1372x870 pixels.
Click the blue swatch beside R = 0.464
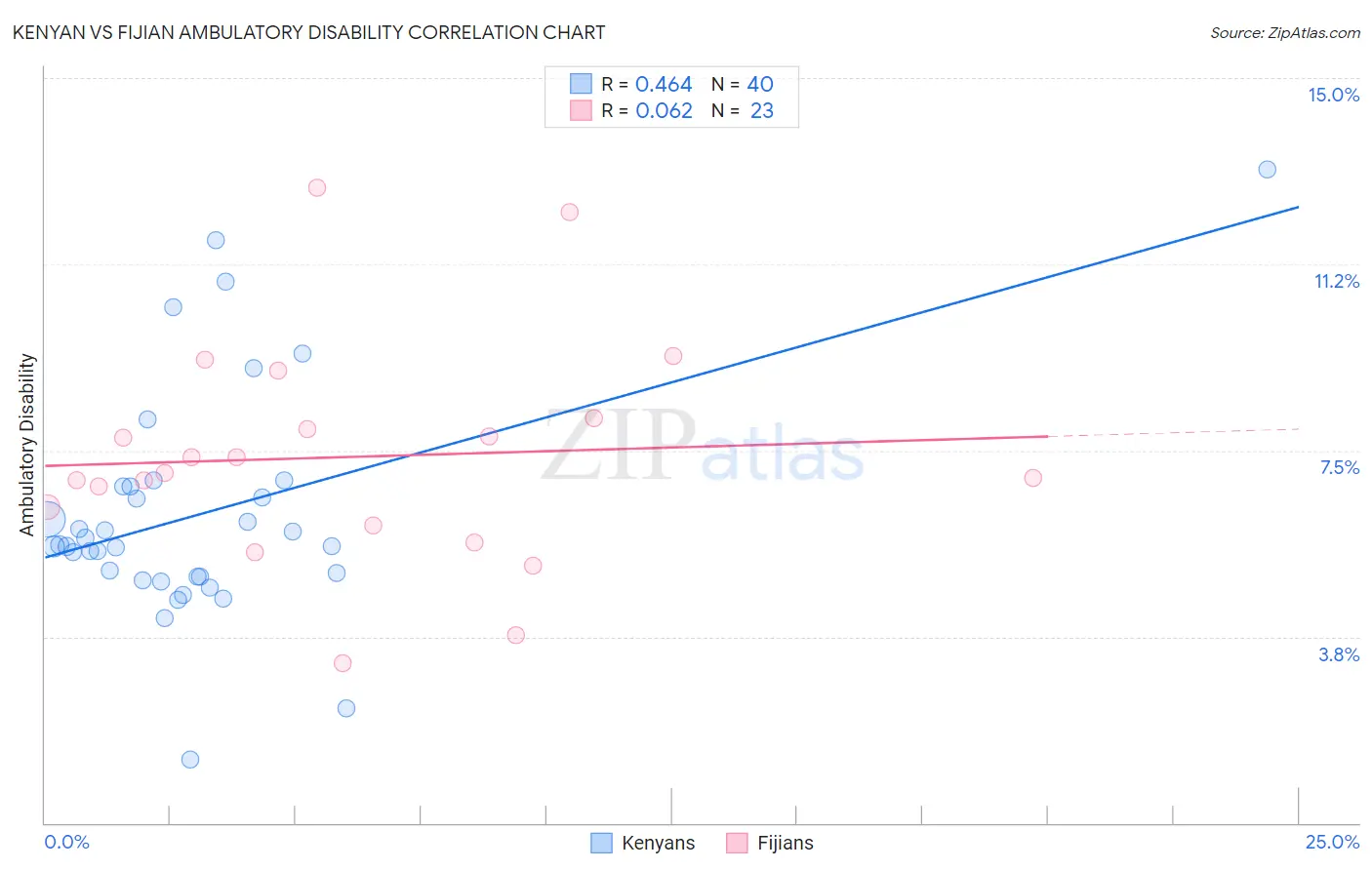pos(581,84)
